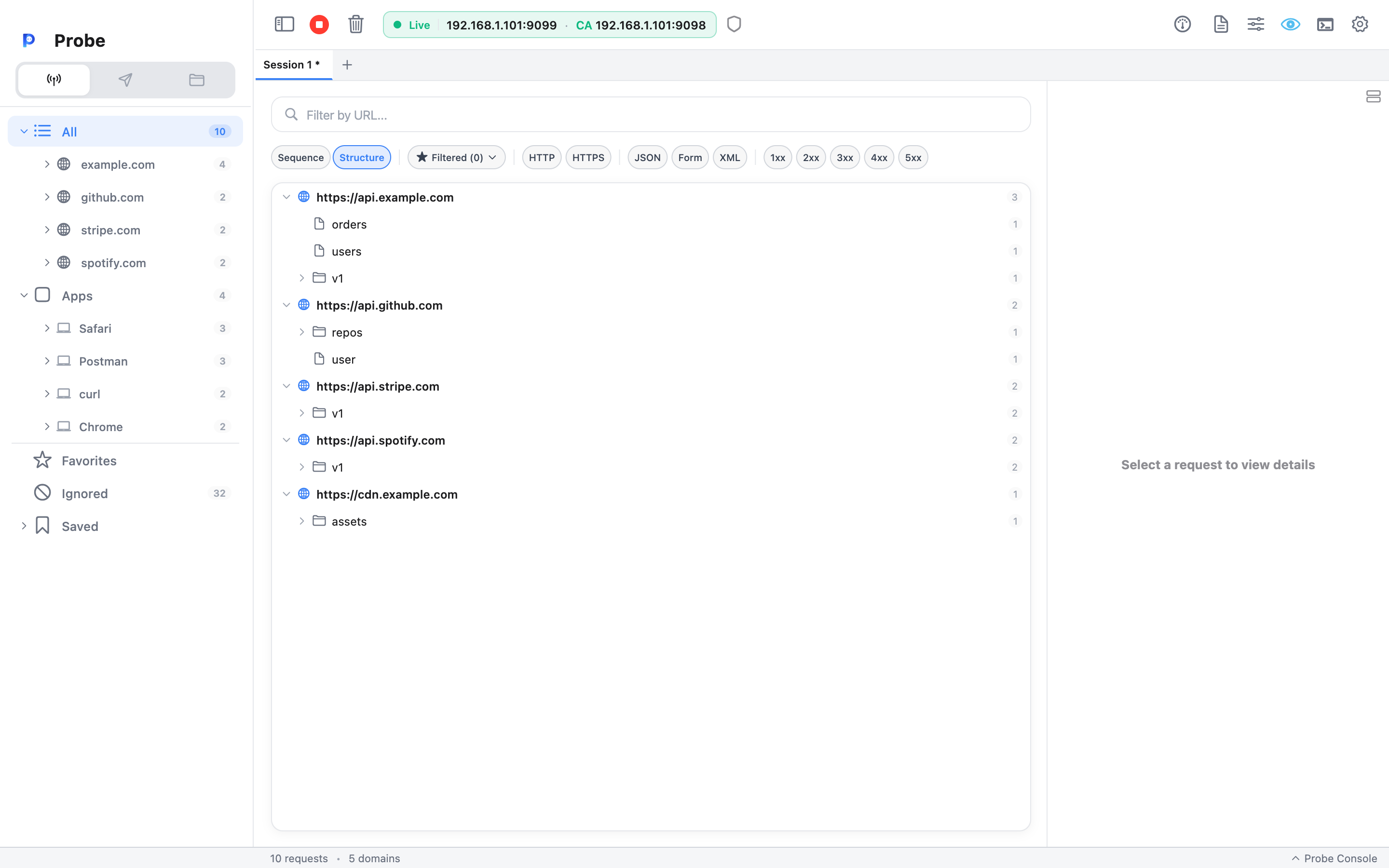1389x868 pixels.
Task: Select Session 1 tab
Action: [x=293, y=65]
